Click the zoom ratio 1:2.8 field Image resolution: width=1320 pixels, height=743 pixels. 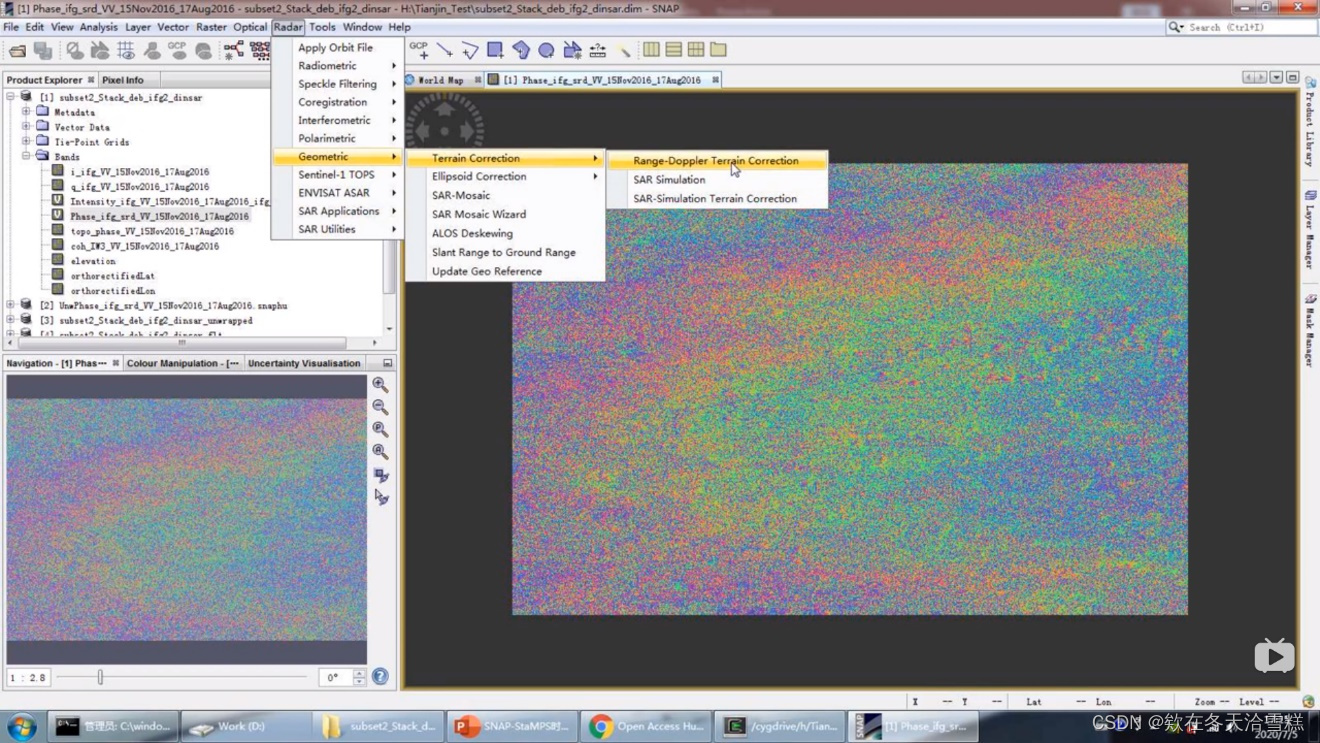point(28,677)
